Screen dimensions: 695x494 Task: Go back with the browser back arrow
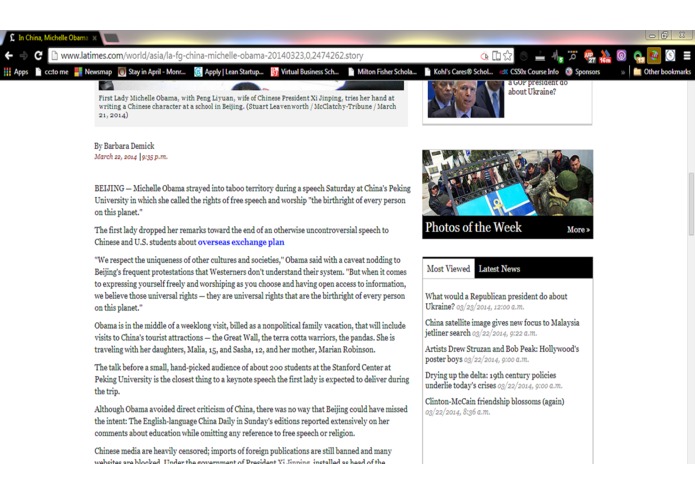tap(9, 56)
